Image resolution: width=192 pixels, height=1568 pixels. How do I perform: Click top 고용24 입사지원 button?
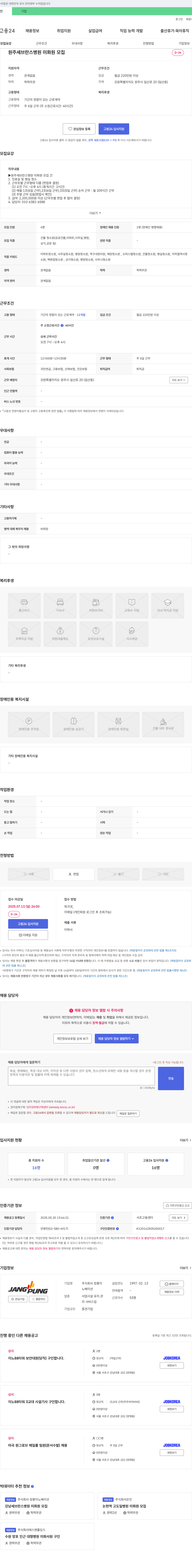(114, 129)
